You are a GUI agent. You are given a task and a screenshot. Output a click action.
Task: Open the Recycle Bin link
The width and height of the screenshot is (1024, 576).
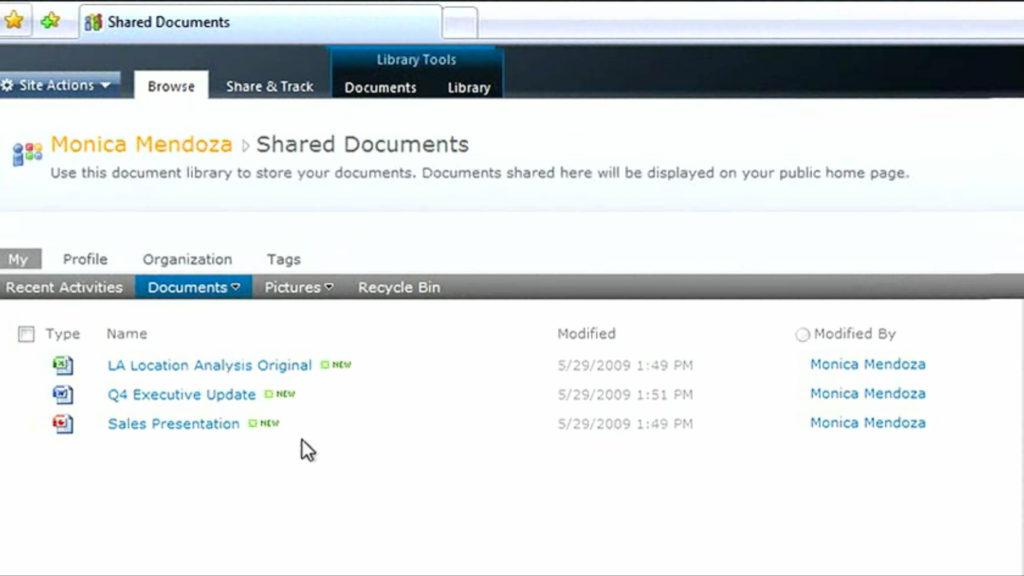[x=399, y=287]
